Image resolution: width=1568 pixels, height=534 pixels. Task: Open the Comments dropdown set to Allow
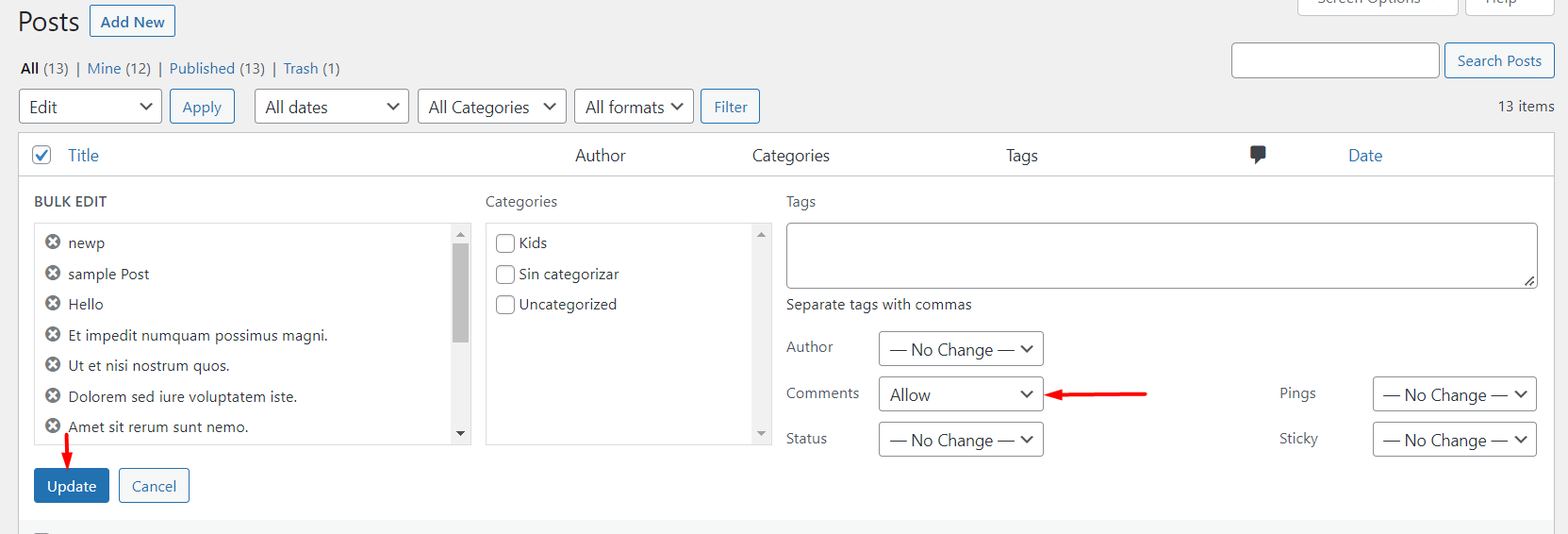pos(960,394)
